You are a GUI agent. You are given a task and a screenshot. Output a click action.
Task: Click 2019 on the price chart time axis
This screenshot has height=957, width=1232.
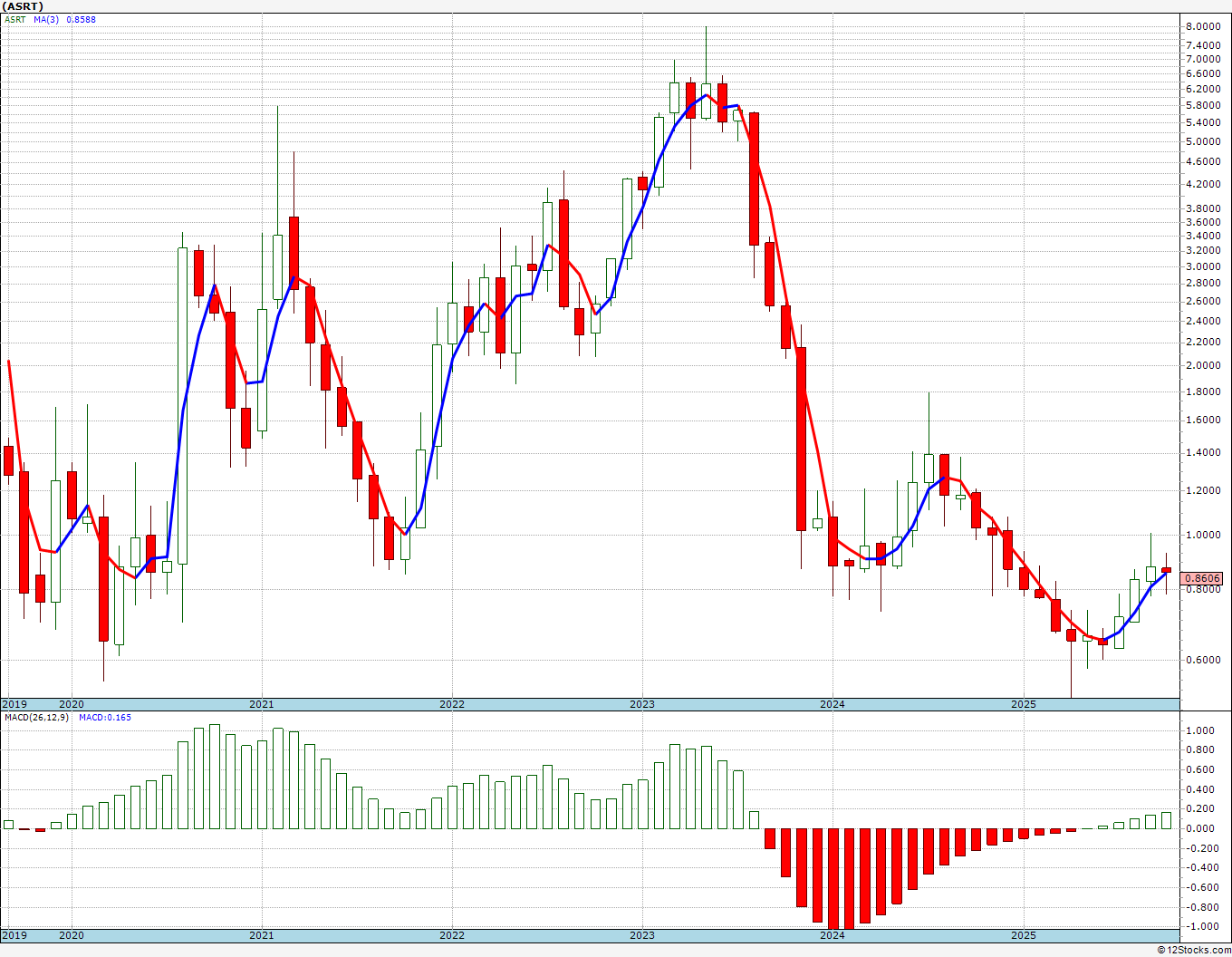(14, 704)
